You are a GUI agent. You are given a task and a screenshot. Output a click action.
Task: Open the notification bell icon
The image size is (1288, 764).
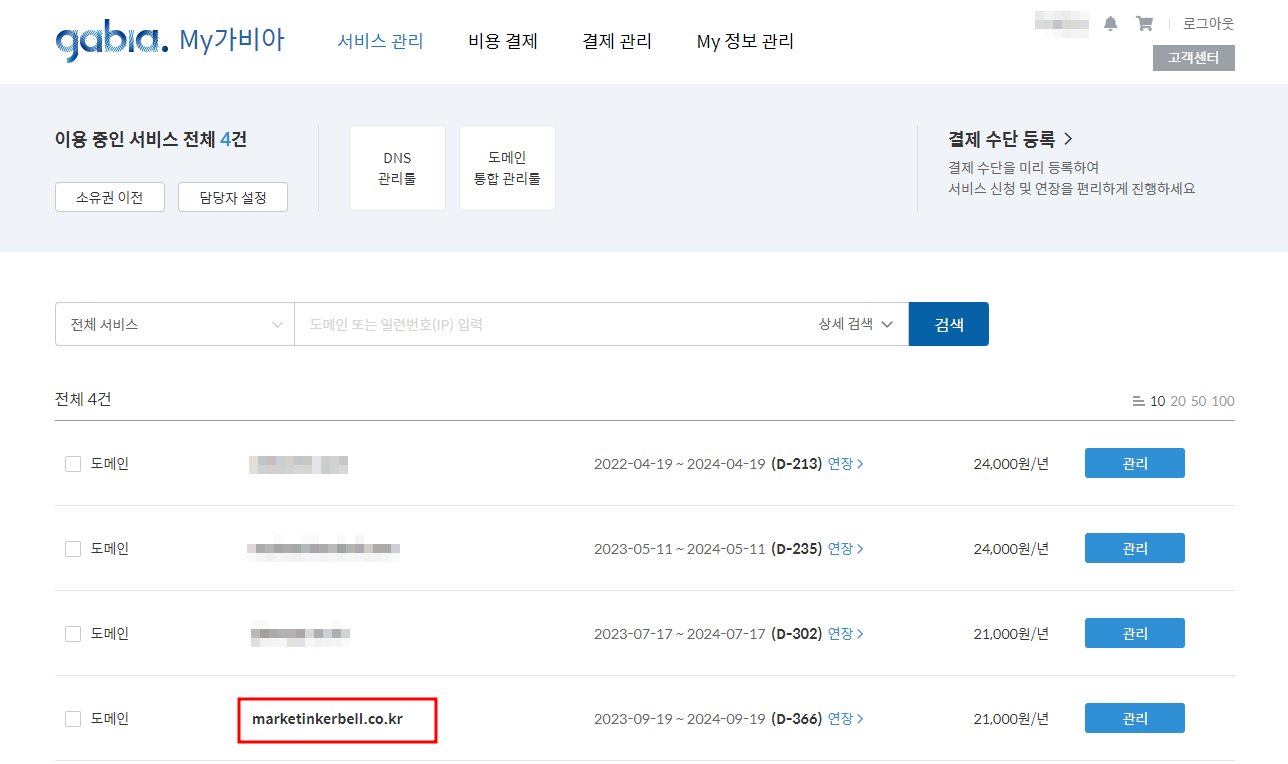click(x=1110, y=23)
